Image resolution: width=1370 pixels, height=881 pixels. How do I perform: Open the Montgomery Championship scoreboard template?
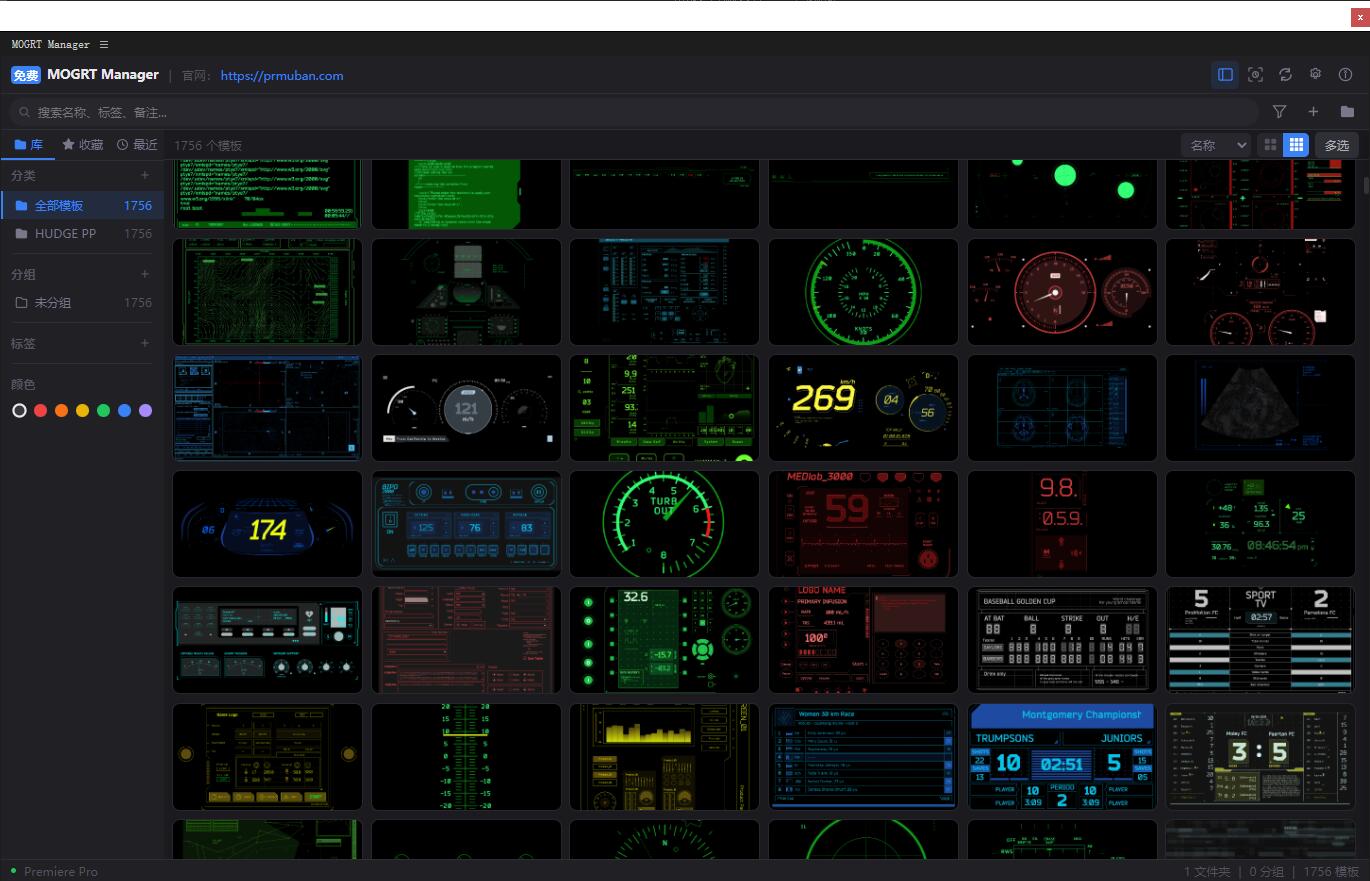(x=1062, y=757)
